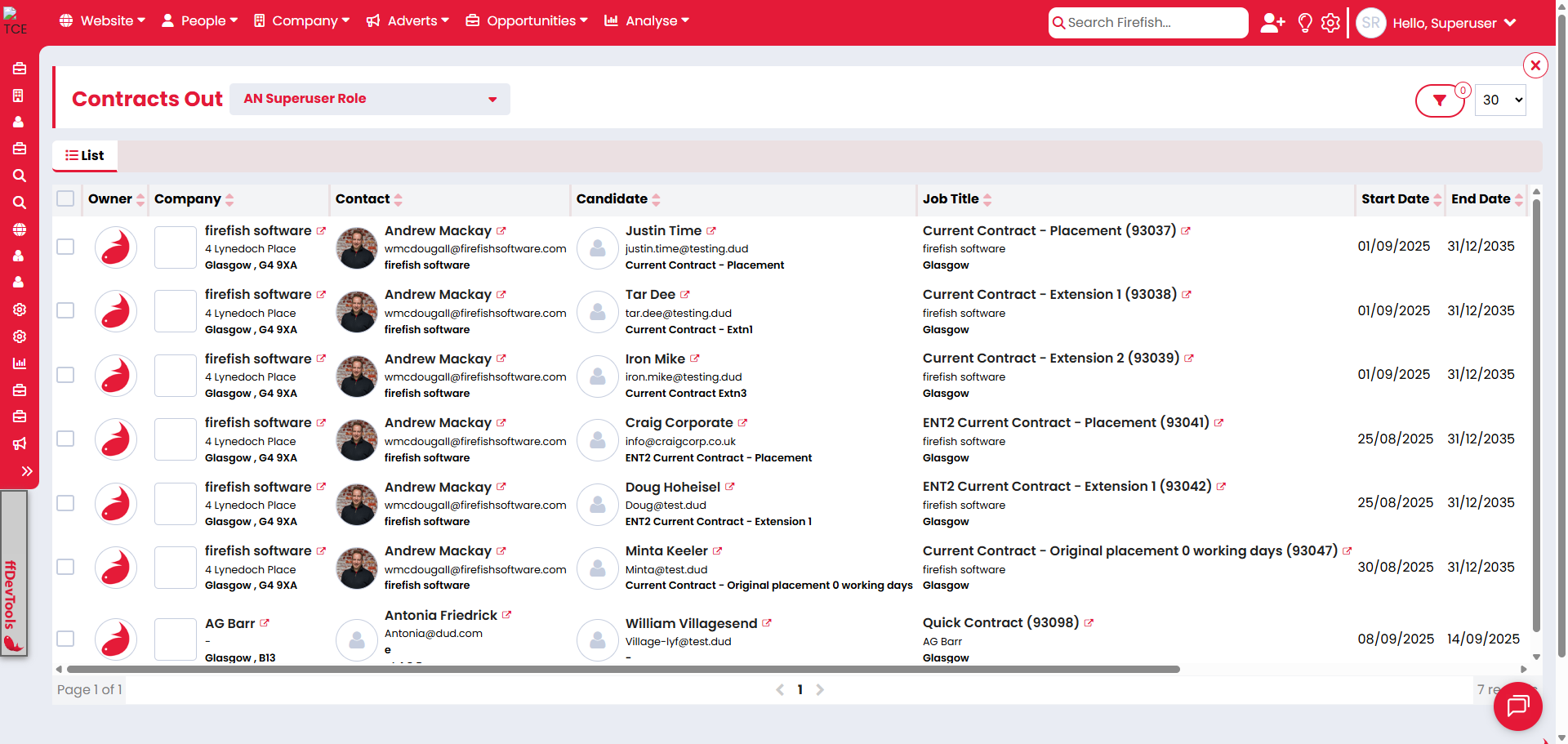Tick the checkbox for Justin Time row
The image size is (1568, 744).
pyautogui.click(x=65, y=247)
